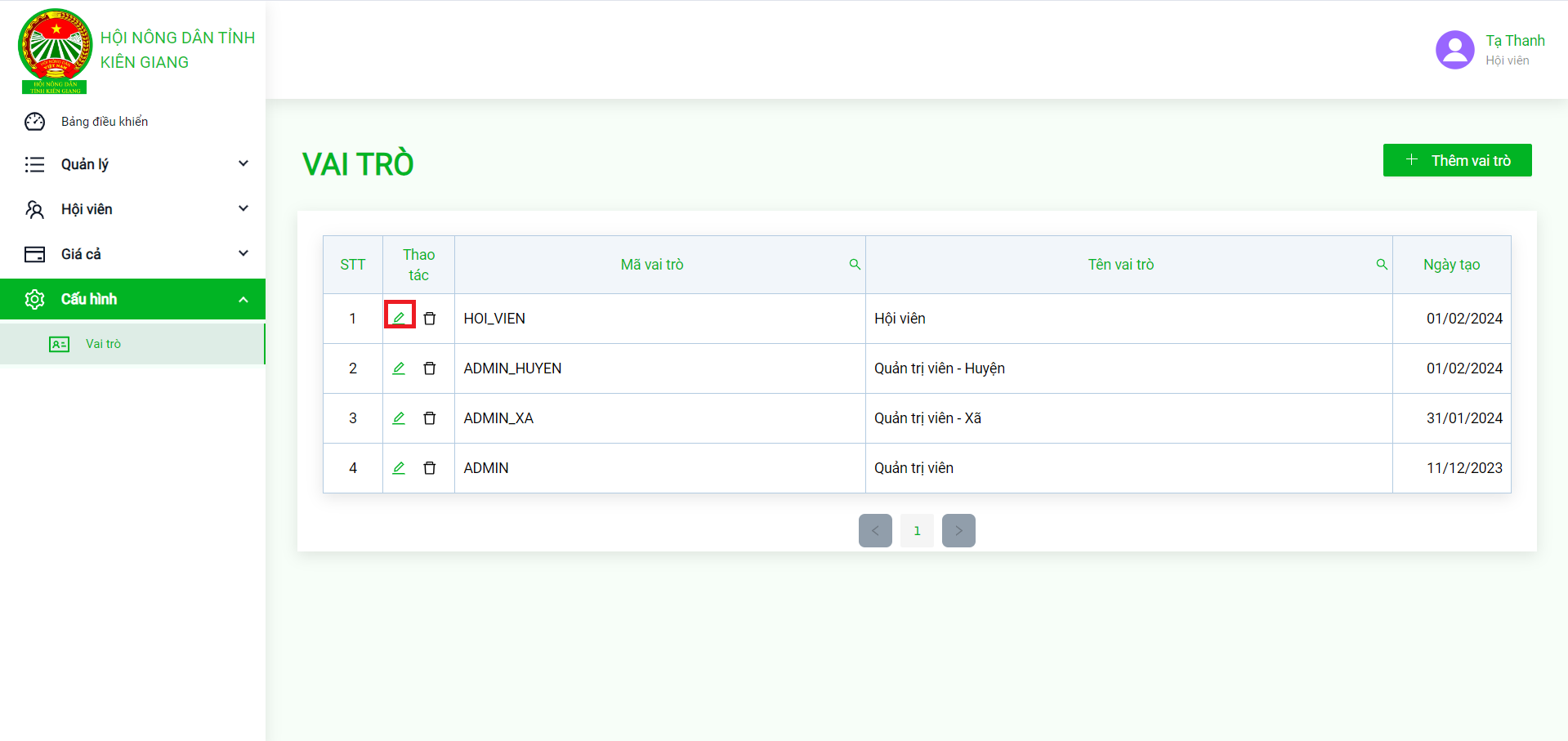Click the 11/12/2023 date cell
Image resolution: width=1568 pixels, height=741 pixels.
1452,468
